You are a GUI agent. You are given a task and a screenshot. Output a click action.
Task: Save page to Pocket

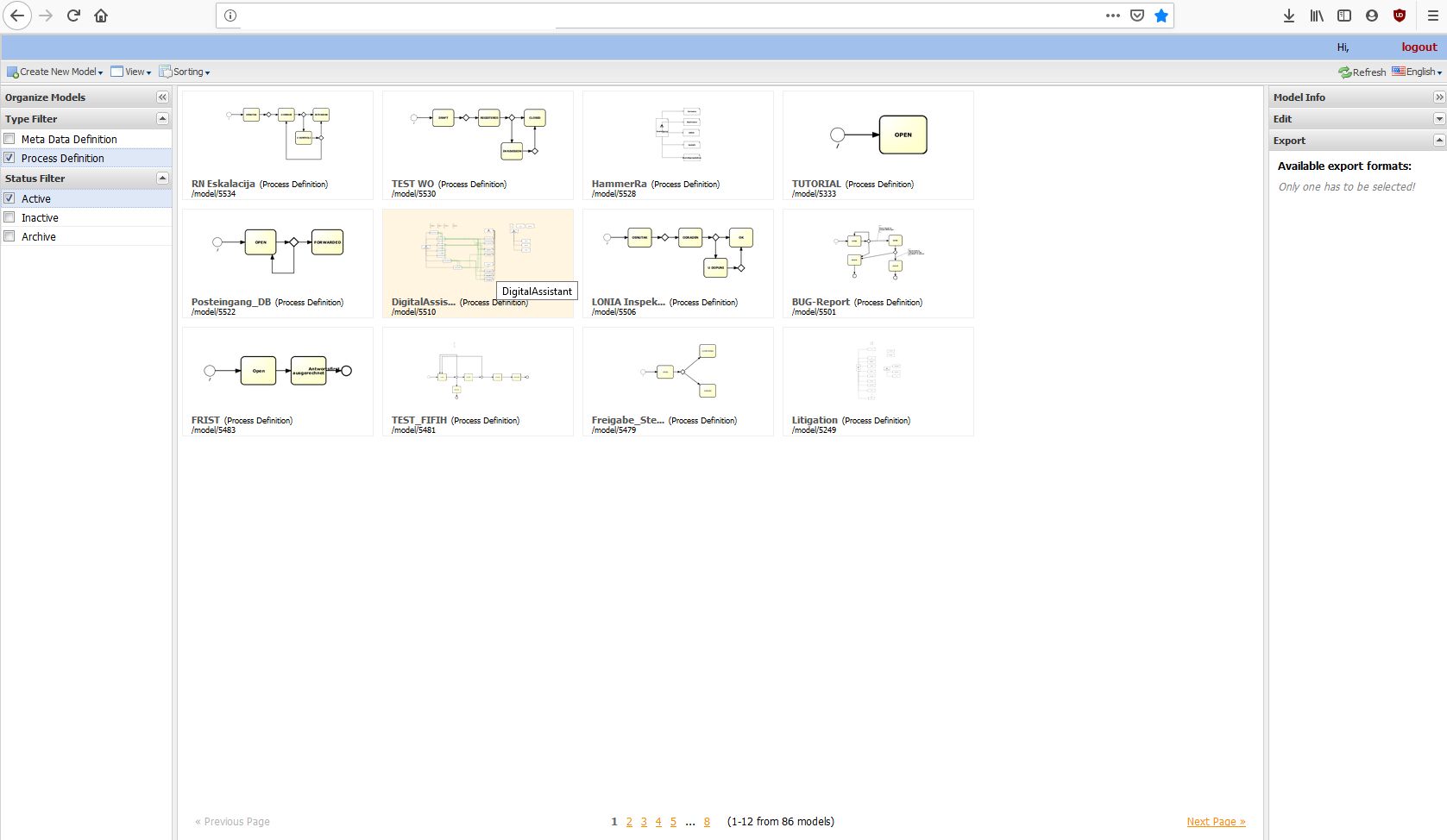tap(1137, 16)
